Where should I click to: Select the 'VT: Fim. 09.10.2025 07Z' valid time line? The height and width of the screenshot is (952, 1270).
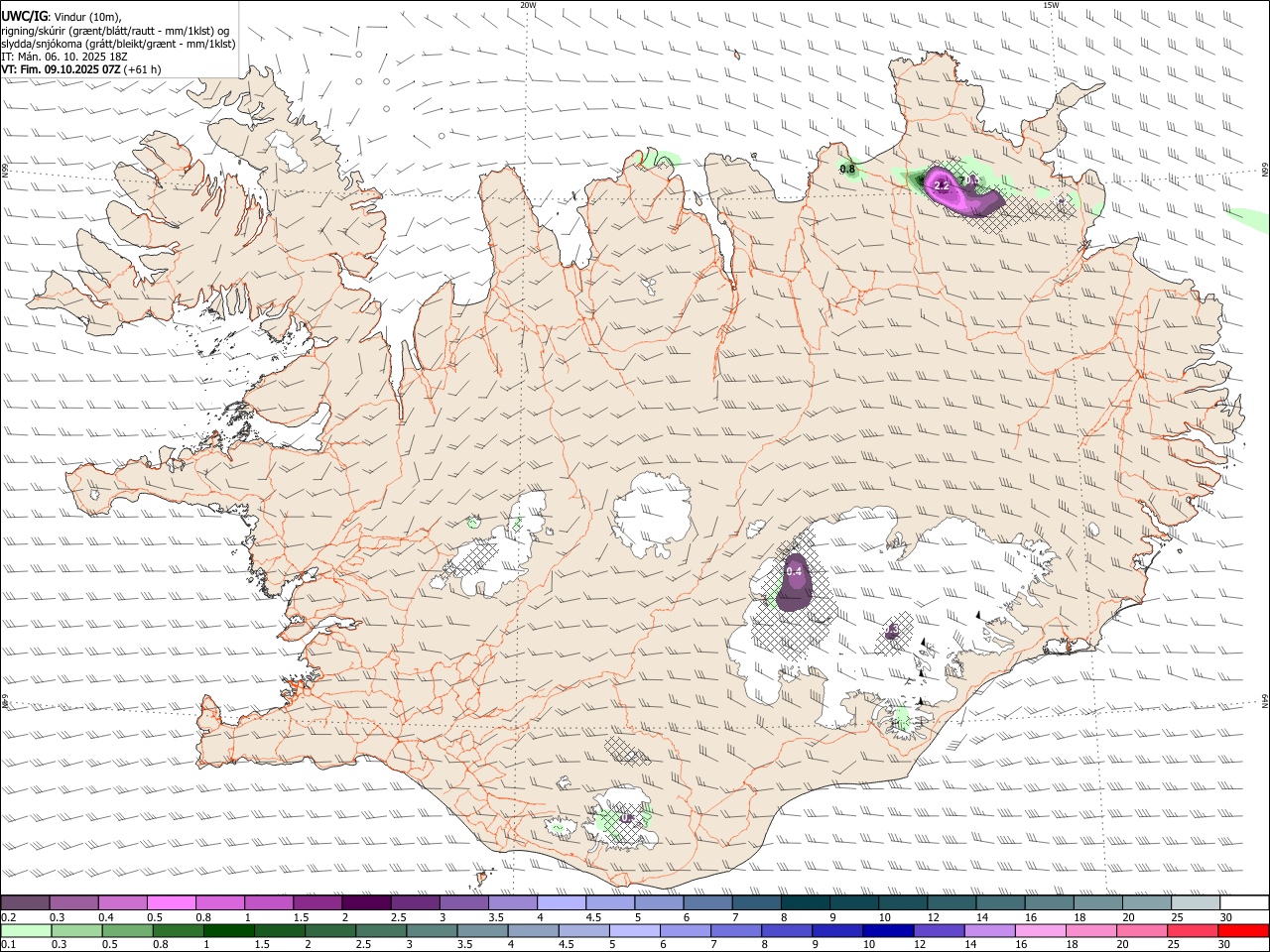pos(81,69)
